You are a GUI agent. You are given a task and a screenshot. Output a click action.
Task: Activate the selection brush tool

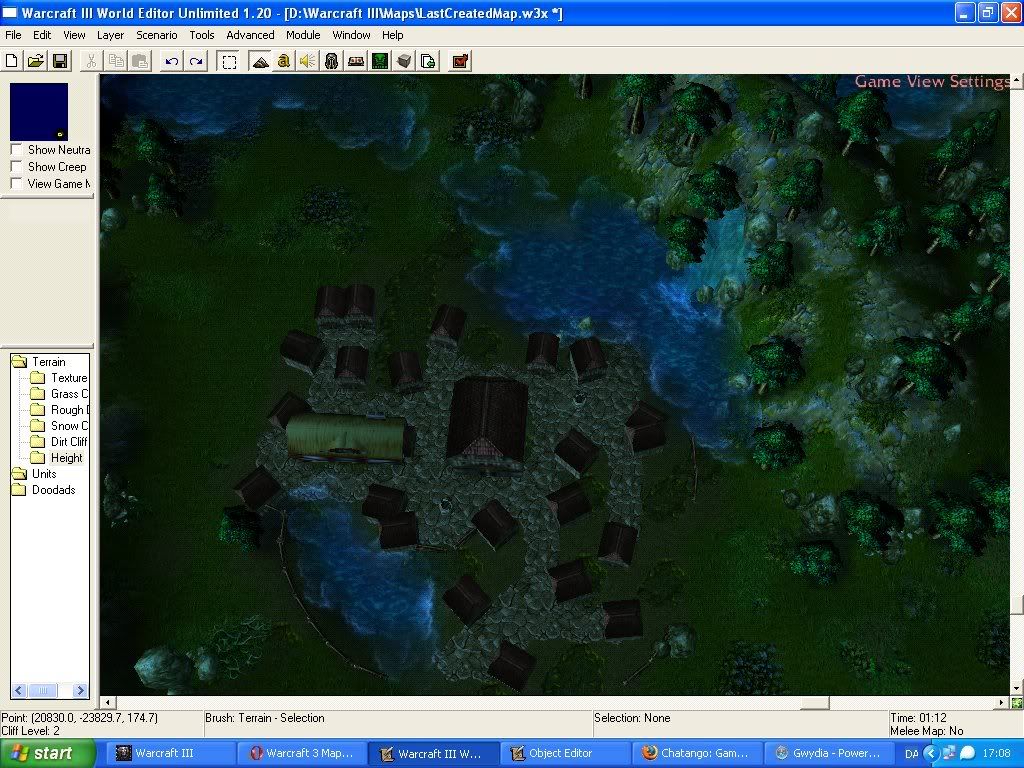click(229, 61)
